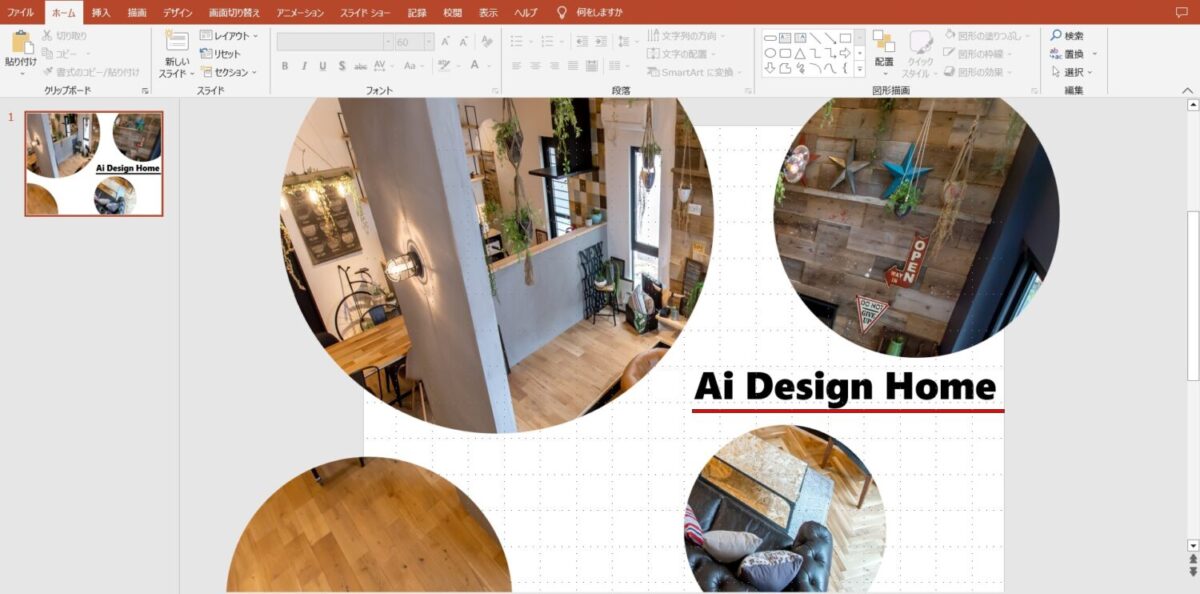Toggle text shadow (S) formatting
Image resolution: width=1200 pixels, height=594 pixels.
tap(342, 66)
